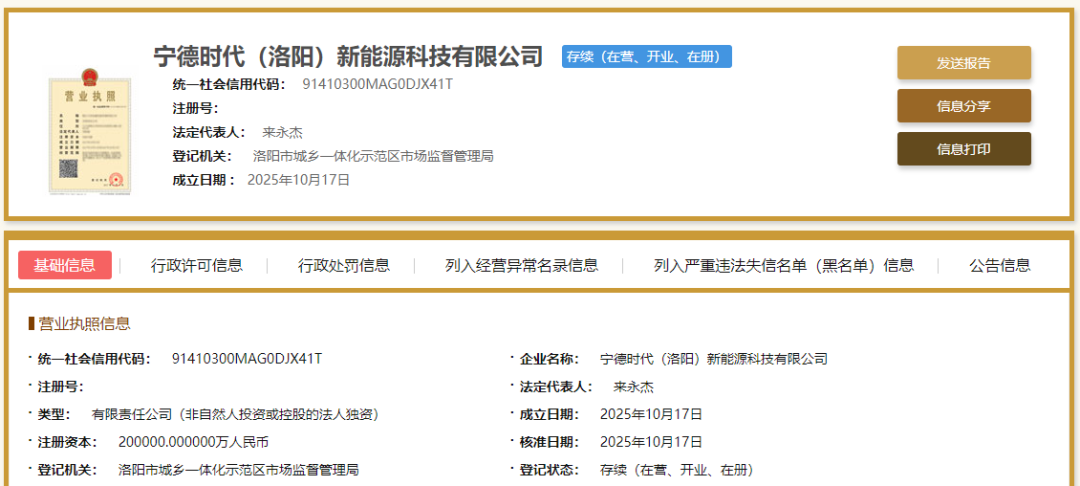Click the 登记机关 value in license details
The image size is (1080, 486).
pyautogui.click(x=238, y=469)
